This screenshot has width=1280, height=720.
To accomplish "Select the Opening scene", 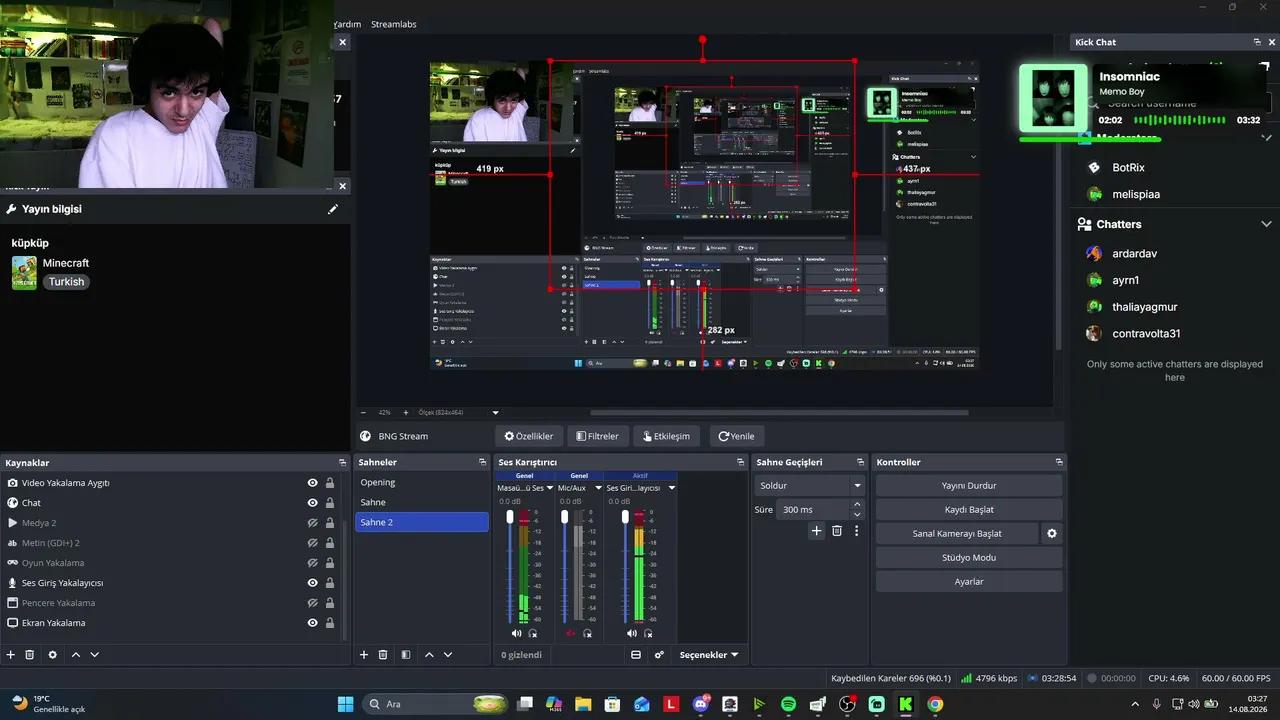I will pyautogui.click(x=422, y=482).
